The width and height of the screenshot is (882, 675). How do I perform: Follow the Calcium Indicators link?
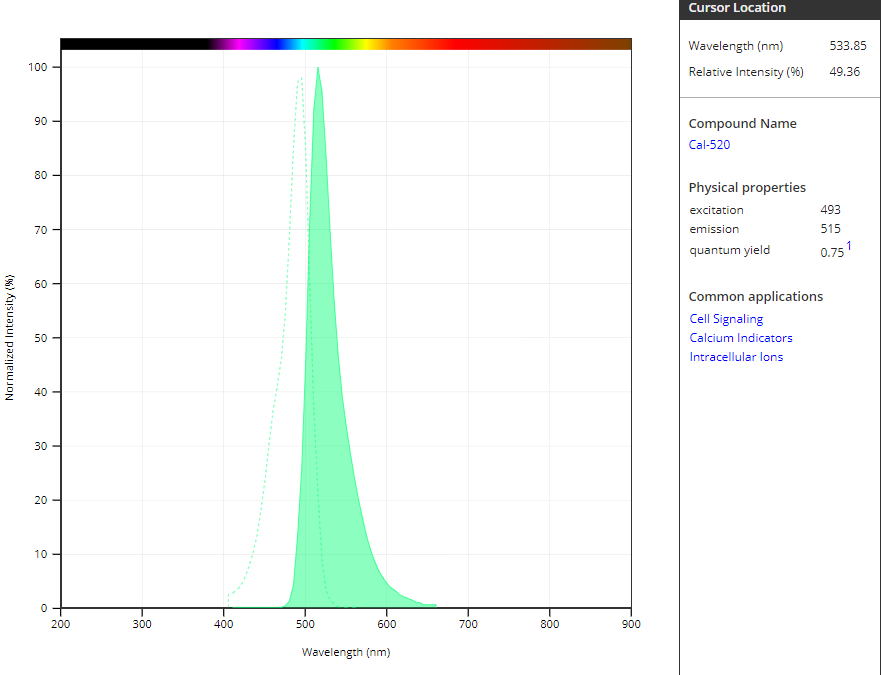click(x=740, y=338)
